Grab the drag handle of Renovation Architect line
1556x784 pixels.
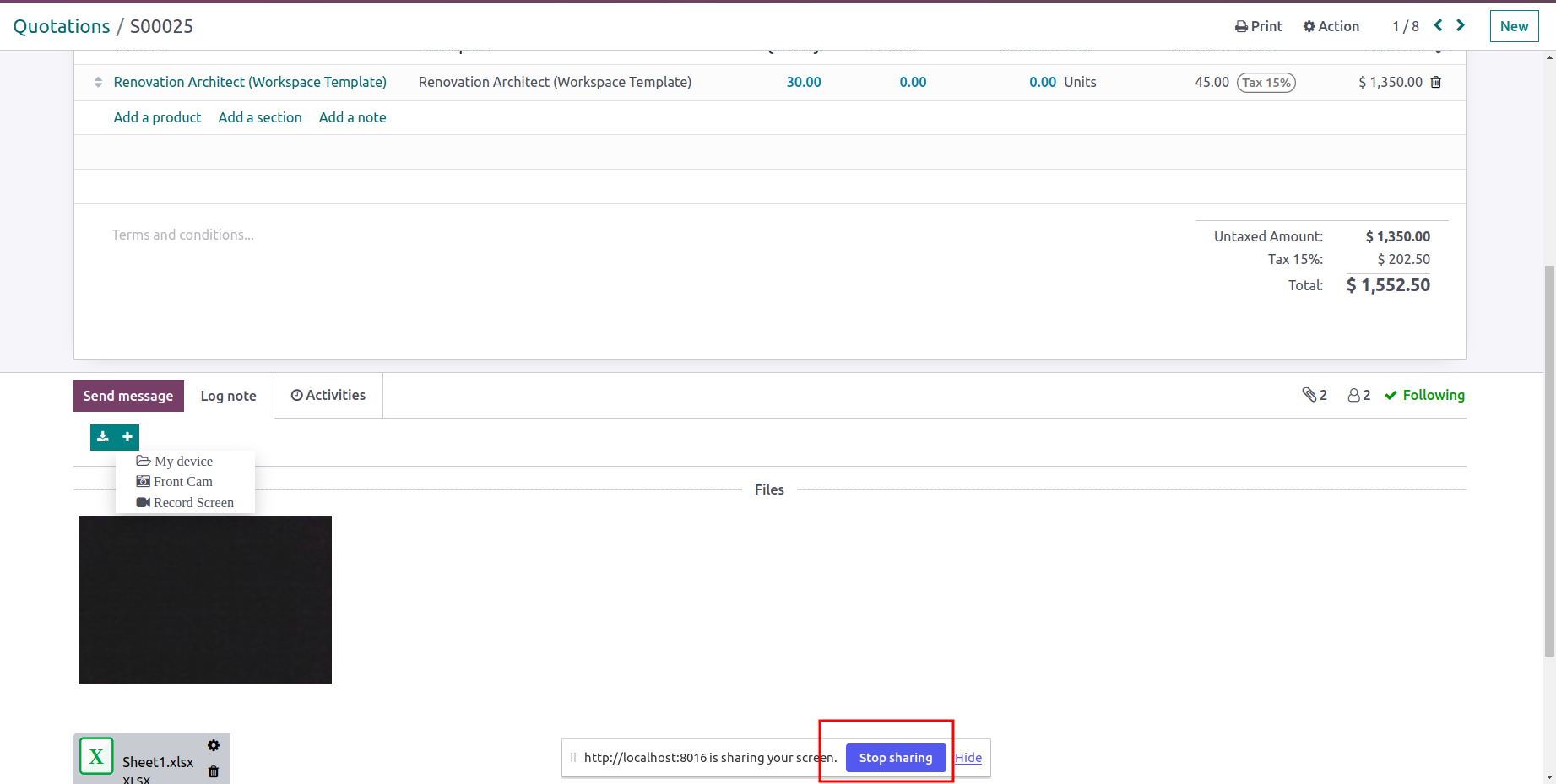pos(98,82)
